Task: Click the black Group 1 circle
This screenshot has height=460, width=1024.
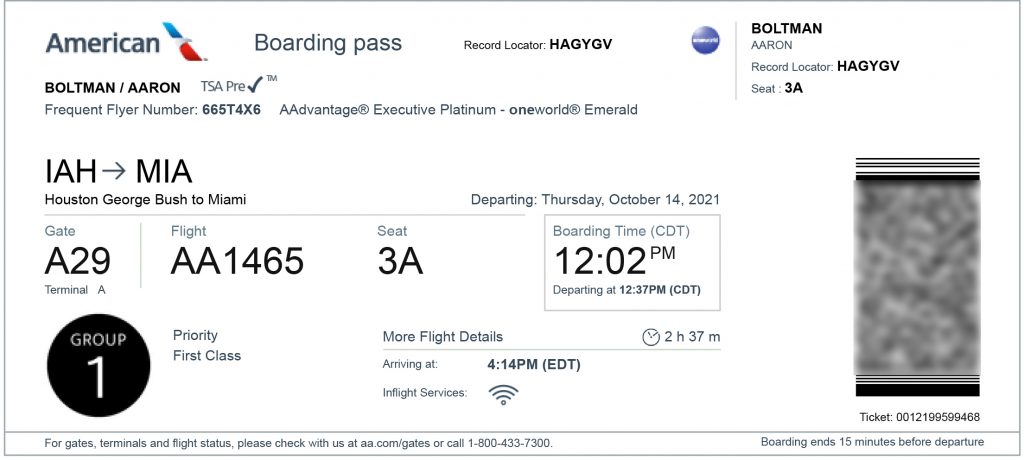Action: (x=98, y=365)
